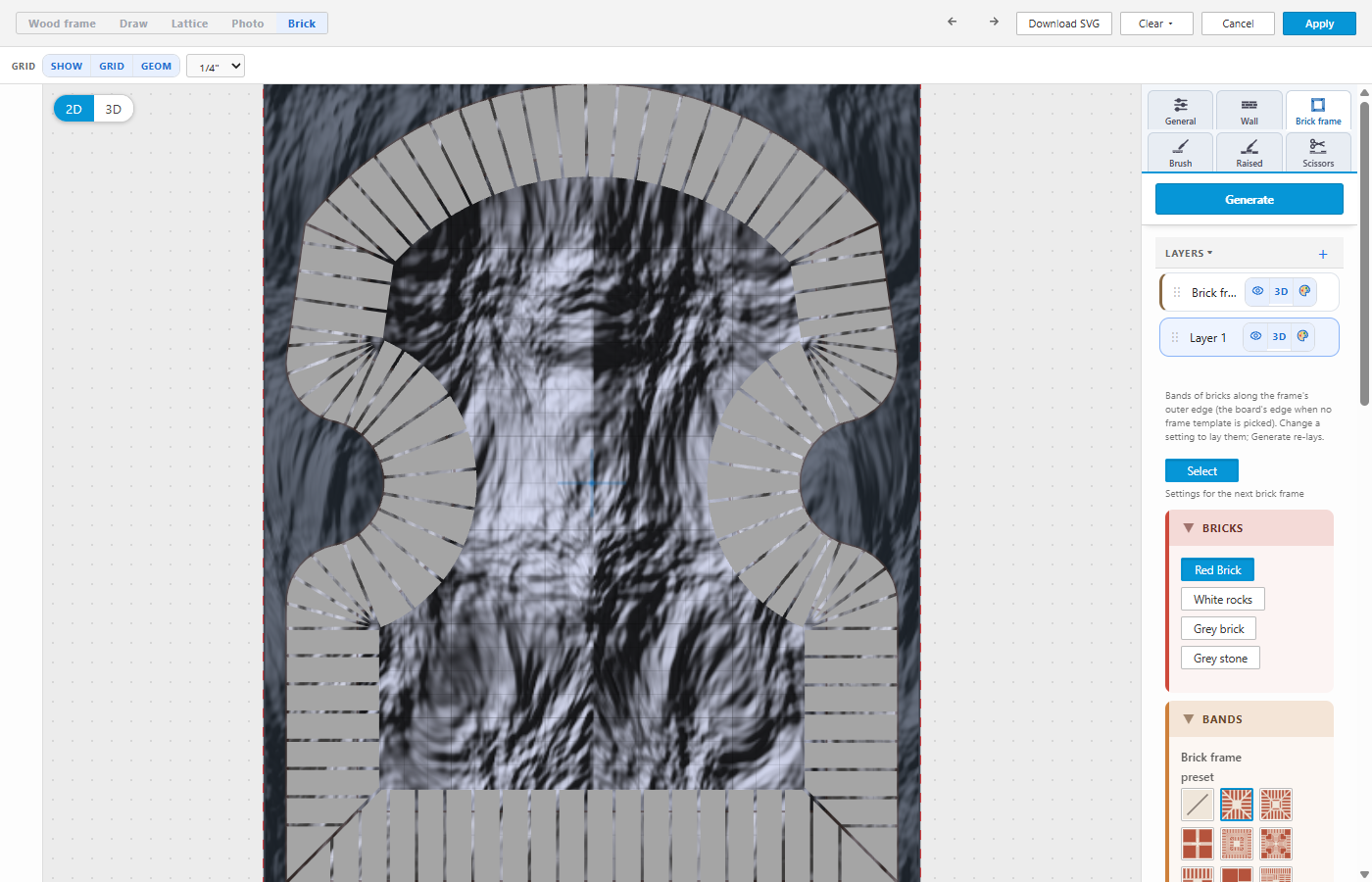Image resolution: width=1372 pixels, height=882 pixels.
Task: Choose the Raised tool
Action: click(x=1249, y=152)
